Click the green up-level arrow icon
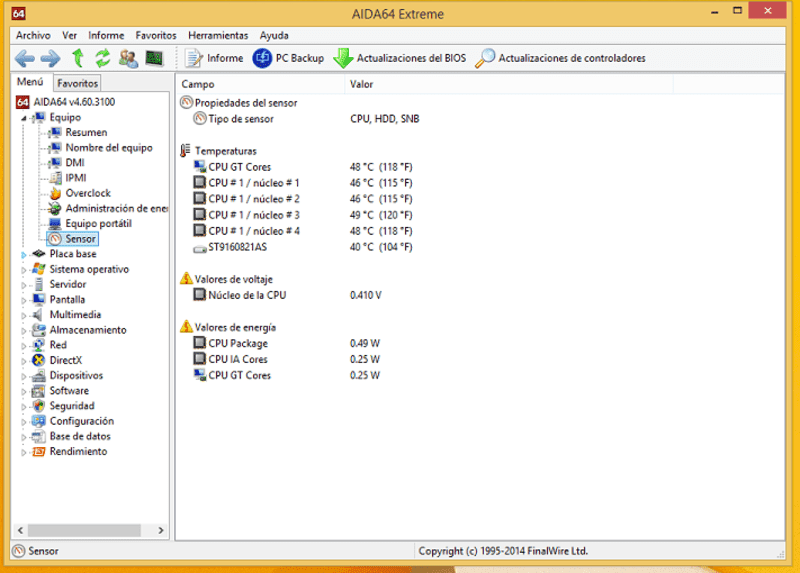Screen dimensions: 800x573 [x=78, y=58]
